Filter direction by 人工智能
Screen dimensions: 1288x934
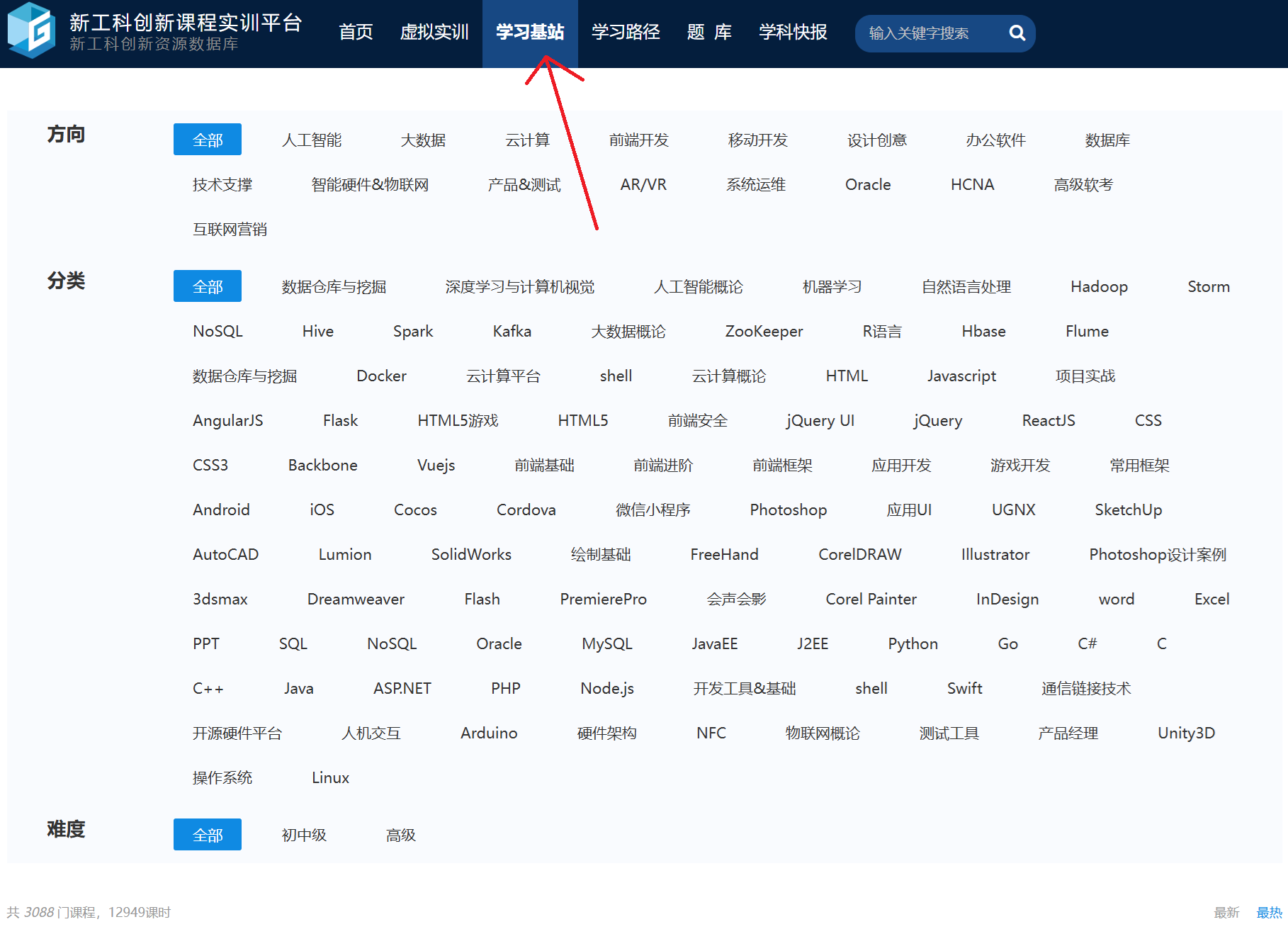[312, 140]
